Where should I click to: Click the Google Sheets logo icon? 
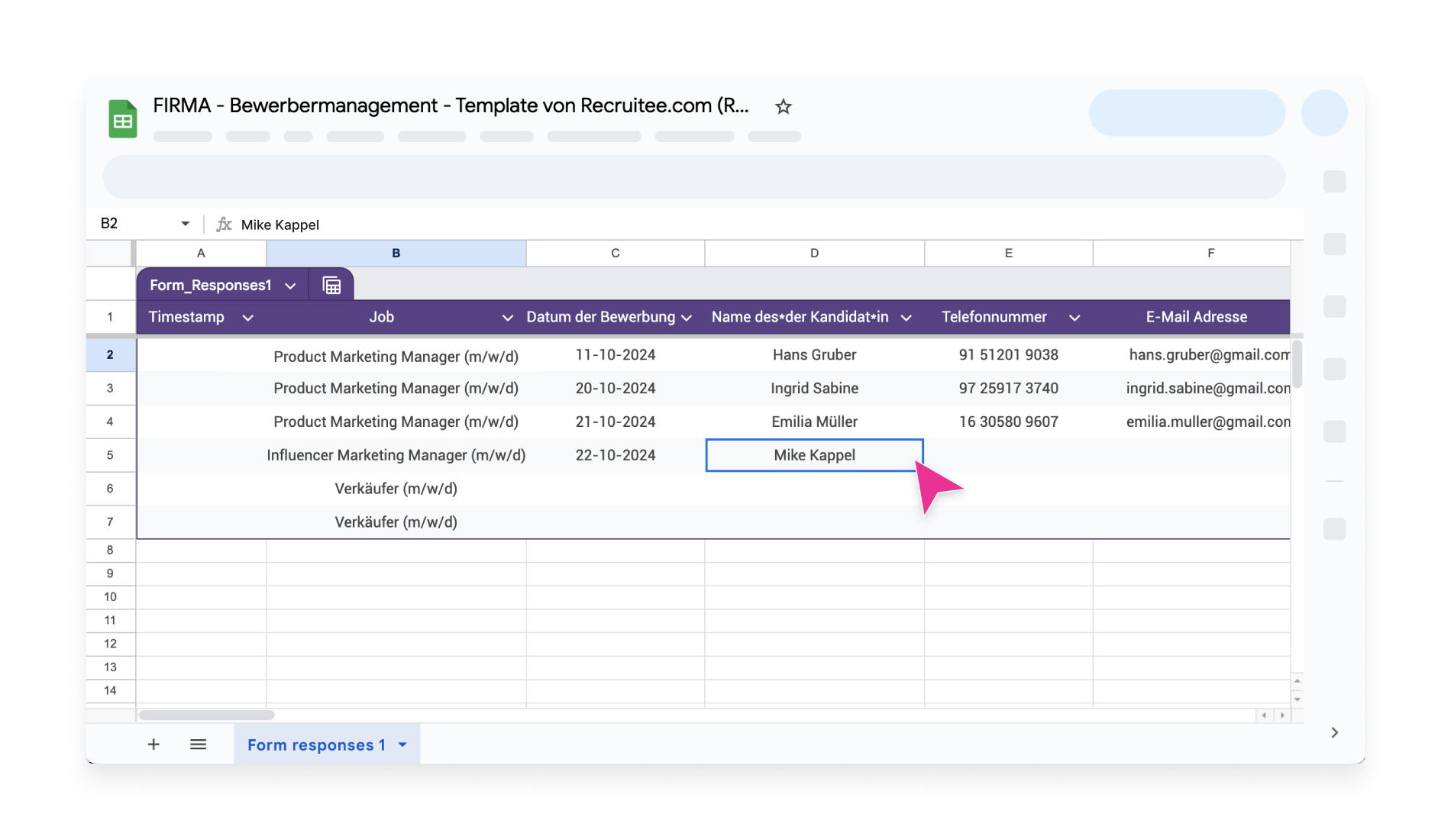point(124,118)
